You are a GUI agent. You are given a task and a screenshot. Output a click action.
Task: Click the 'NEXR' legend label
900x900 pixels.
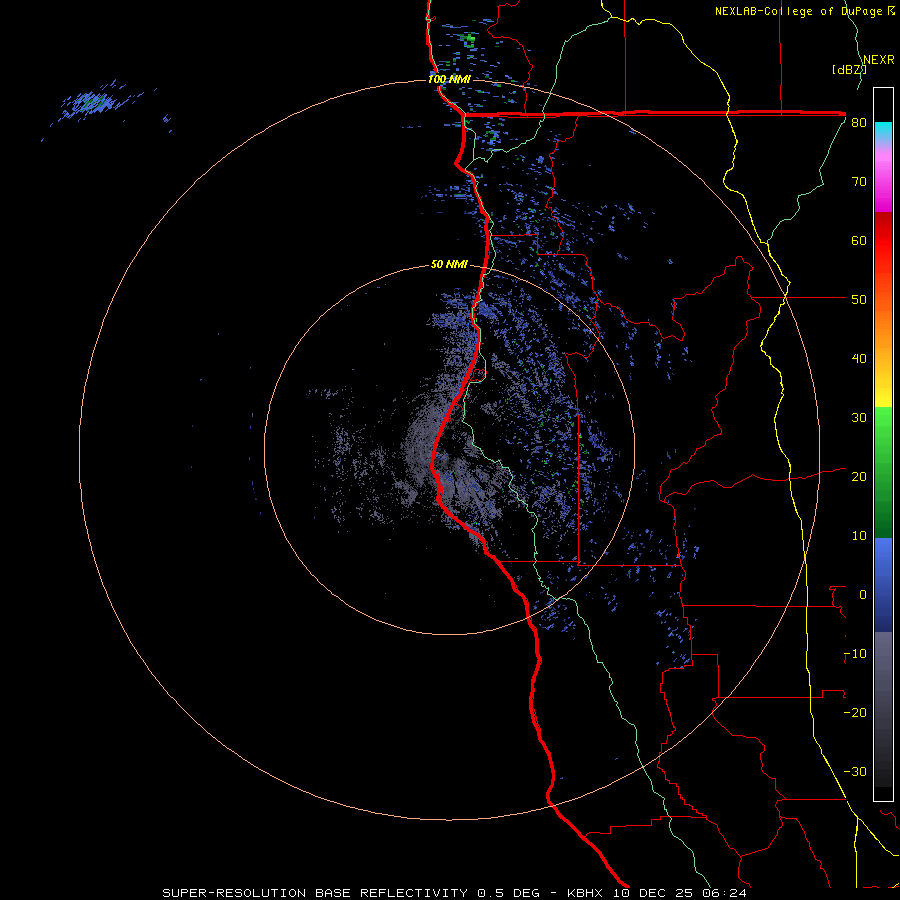pos(879,60)
